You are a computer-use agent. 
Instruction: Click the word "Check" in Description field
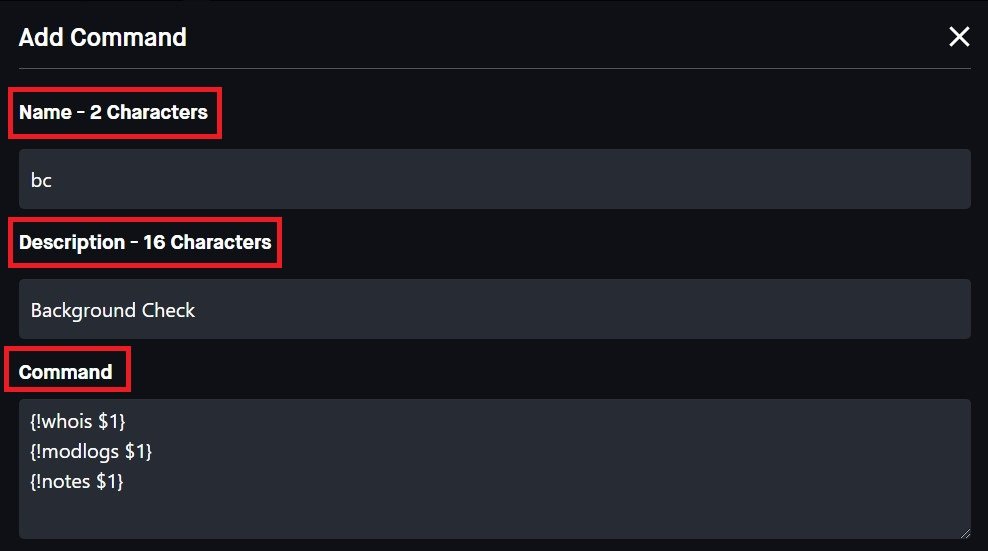(x=169, y=310)
